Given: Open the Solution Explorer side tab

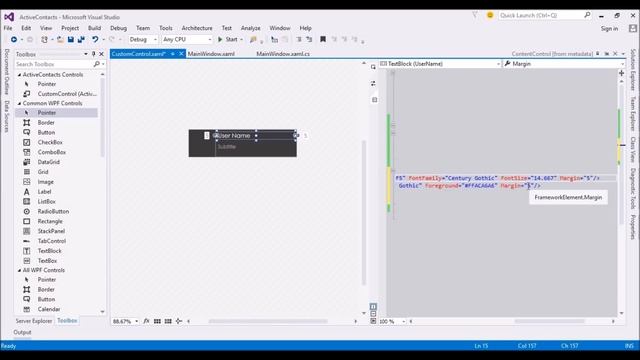Looking at the screenshot, I should pyautogui.click(x=633, y=70).
